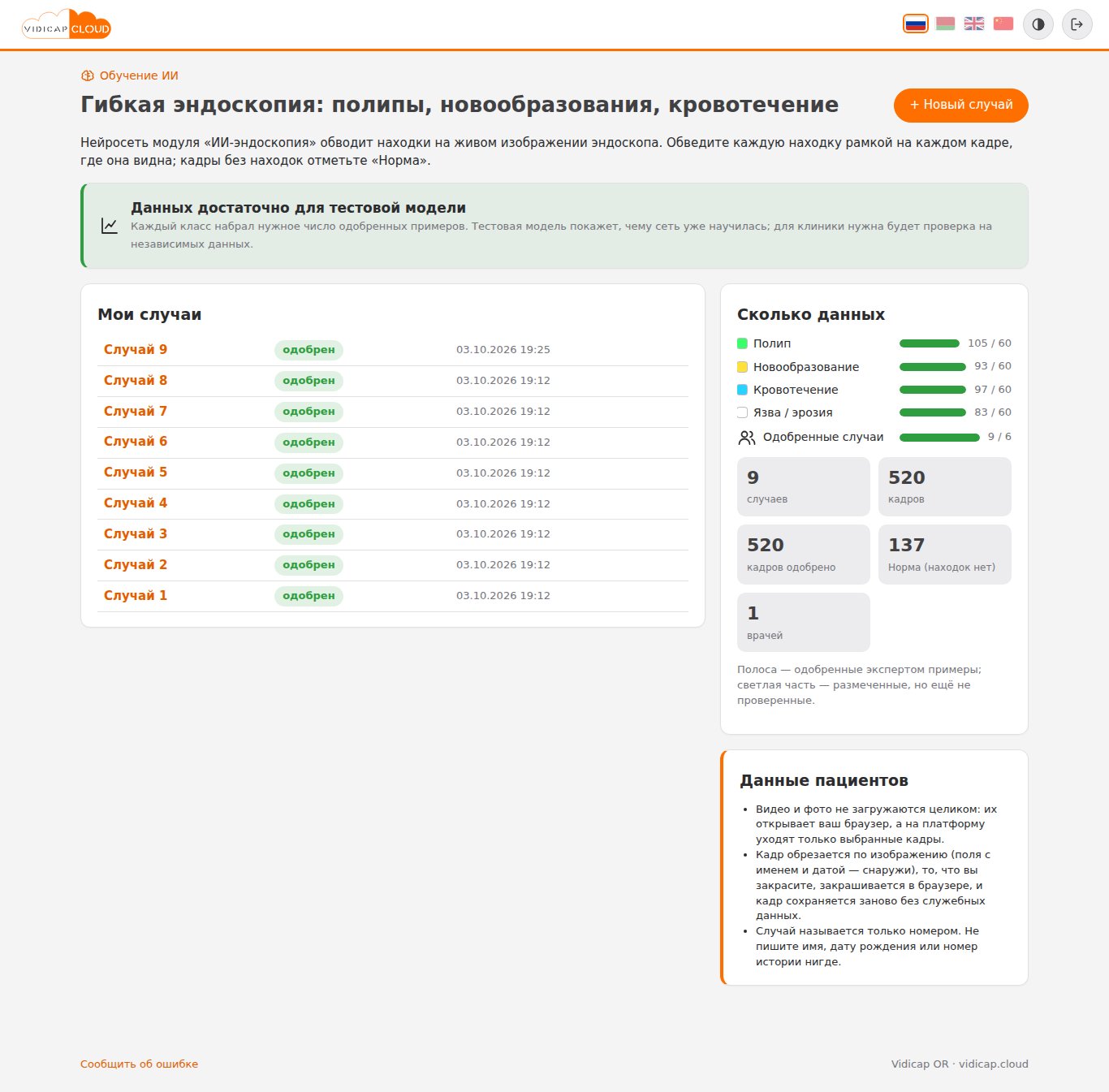Click the 83 / 60 count value
Viewport: 1109px width, 1092px height.
993,412
